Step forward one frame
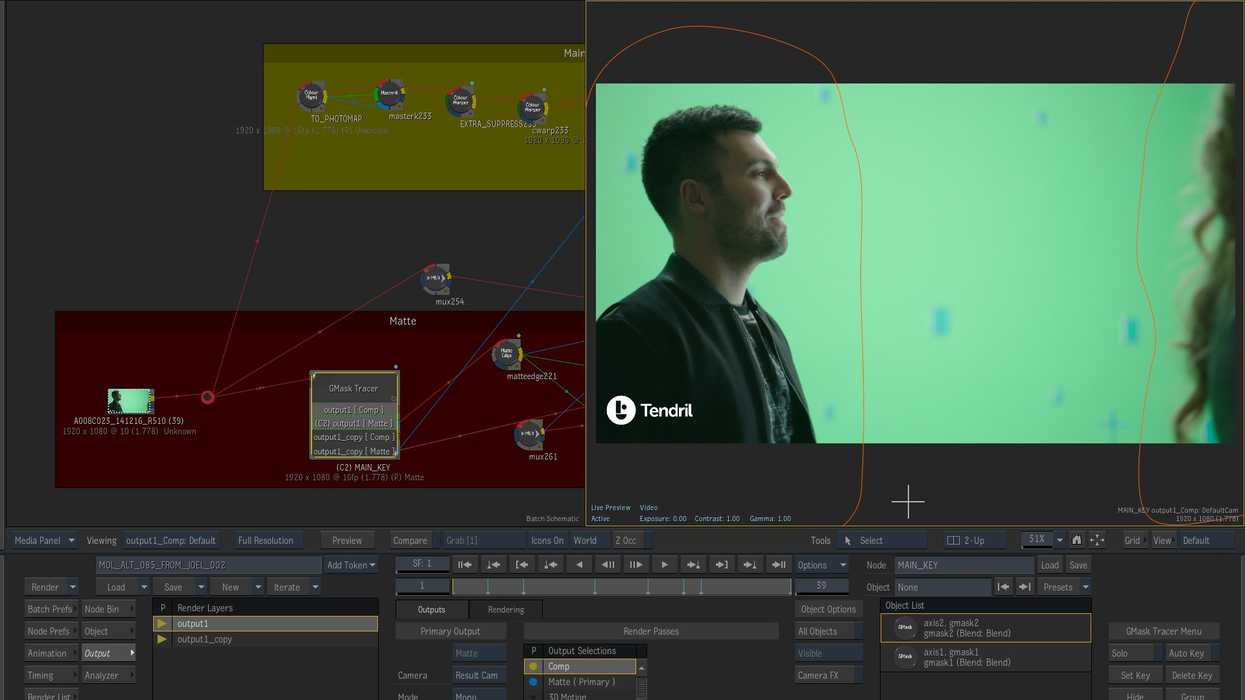The image size is (1245, 700). point(635,565)
